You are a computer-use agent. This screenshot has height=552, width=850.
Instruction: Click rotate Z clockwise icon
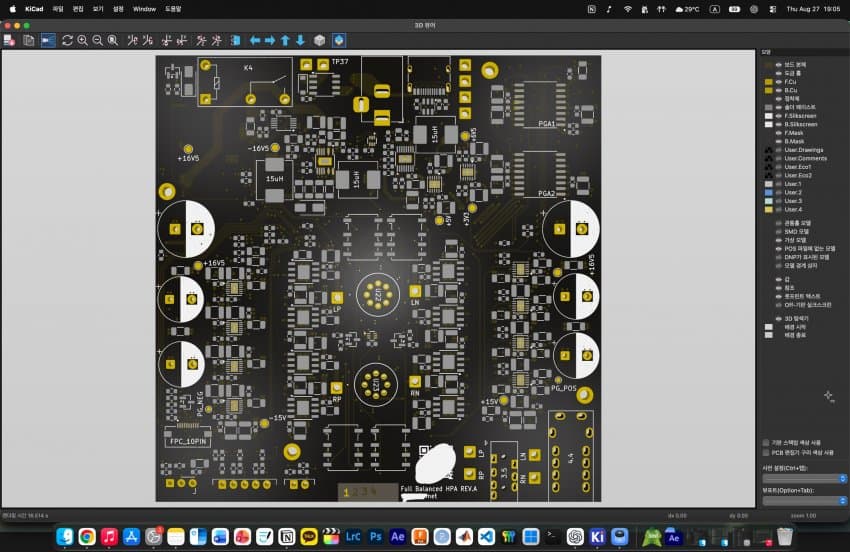click(201, 40)
